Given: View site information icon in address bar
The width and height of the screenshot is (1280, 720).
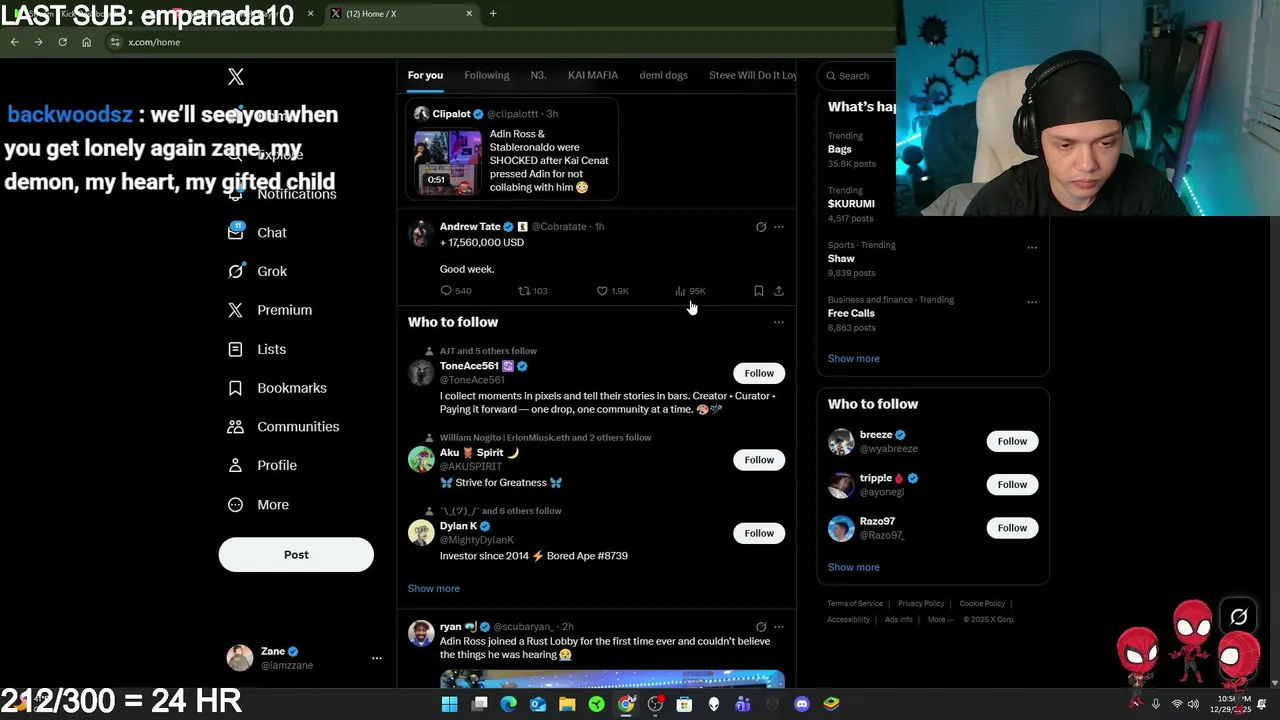Looking at the screenshot, I should tap(115, 42).
